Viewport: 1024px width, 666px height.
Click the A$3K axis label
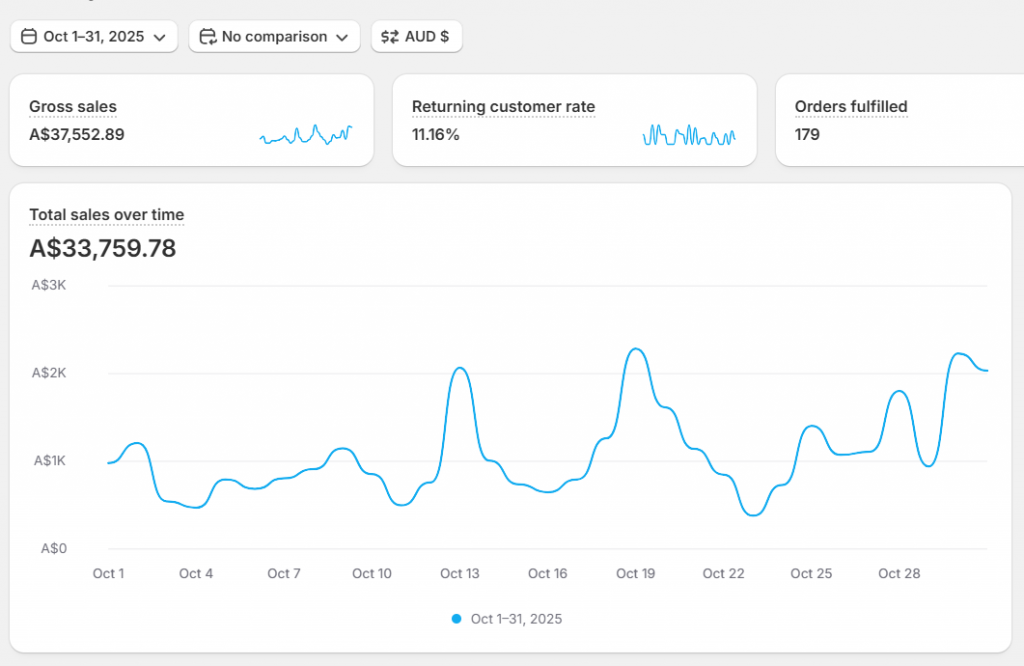pos(51,284)
